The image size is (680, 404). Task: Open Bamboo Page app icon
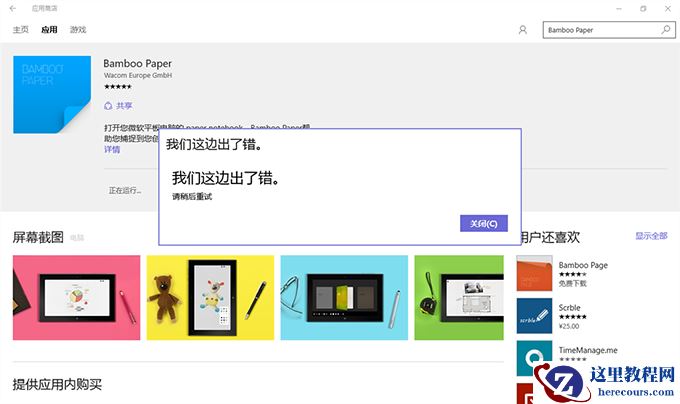coord(534,273)
